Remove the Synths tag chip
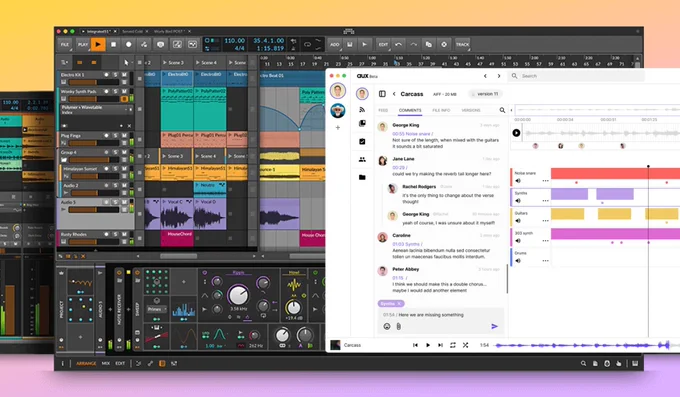Screen dimensions: 680x397 [x=399, y=303]
